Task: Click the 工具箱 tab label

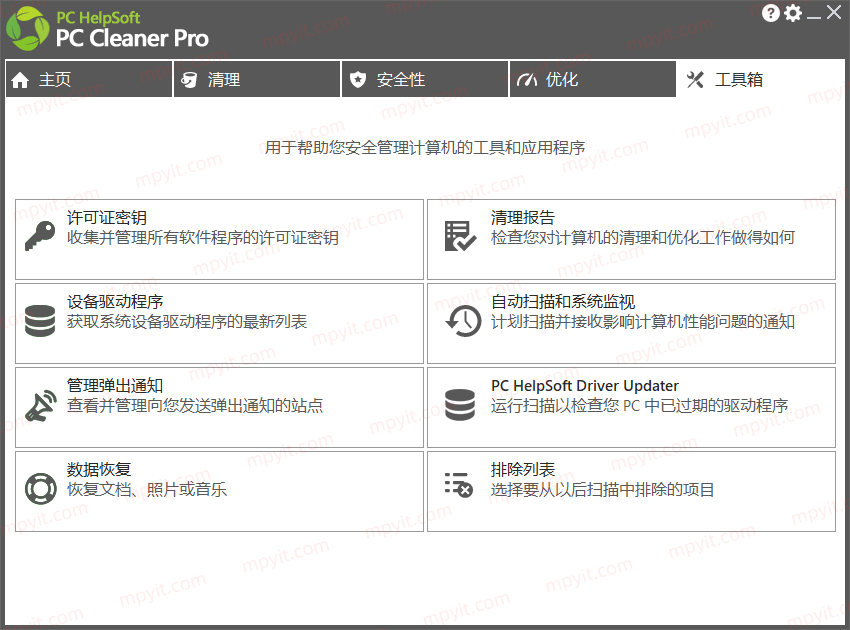Action: tap(739, 80)
